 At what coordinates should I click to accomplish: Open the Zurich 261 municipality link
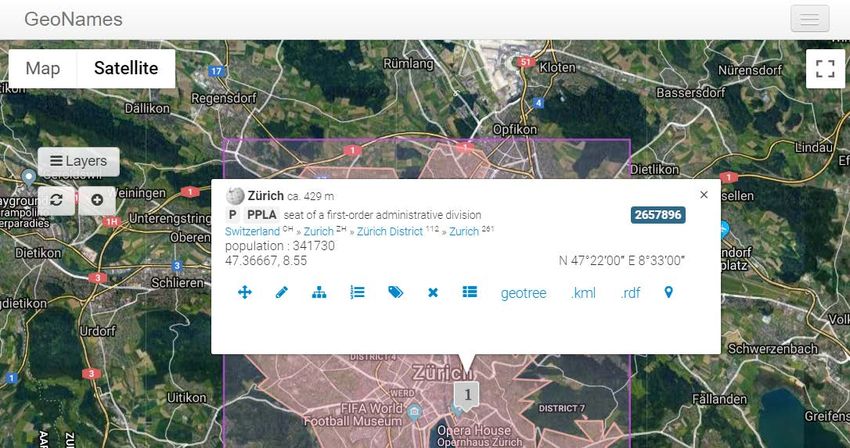pos(464,232)
